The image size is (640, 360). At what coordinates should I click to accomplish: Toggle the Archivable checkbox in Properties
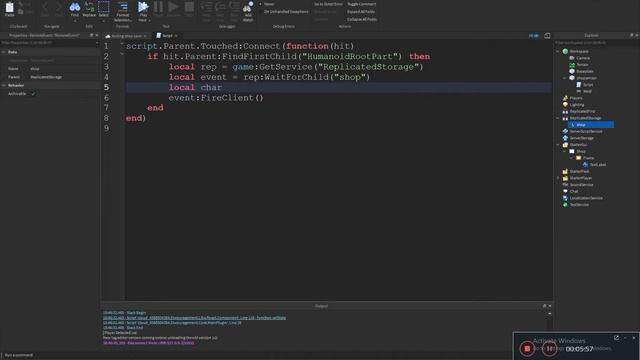pyautogui.click(x=33, y=94)
